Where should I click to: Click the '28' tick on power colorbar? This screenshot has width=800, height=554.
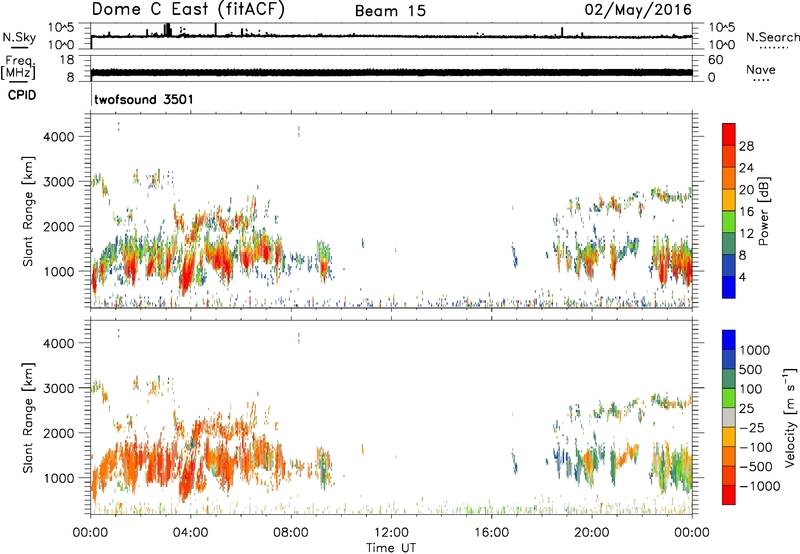[746, 146]
